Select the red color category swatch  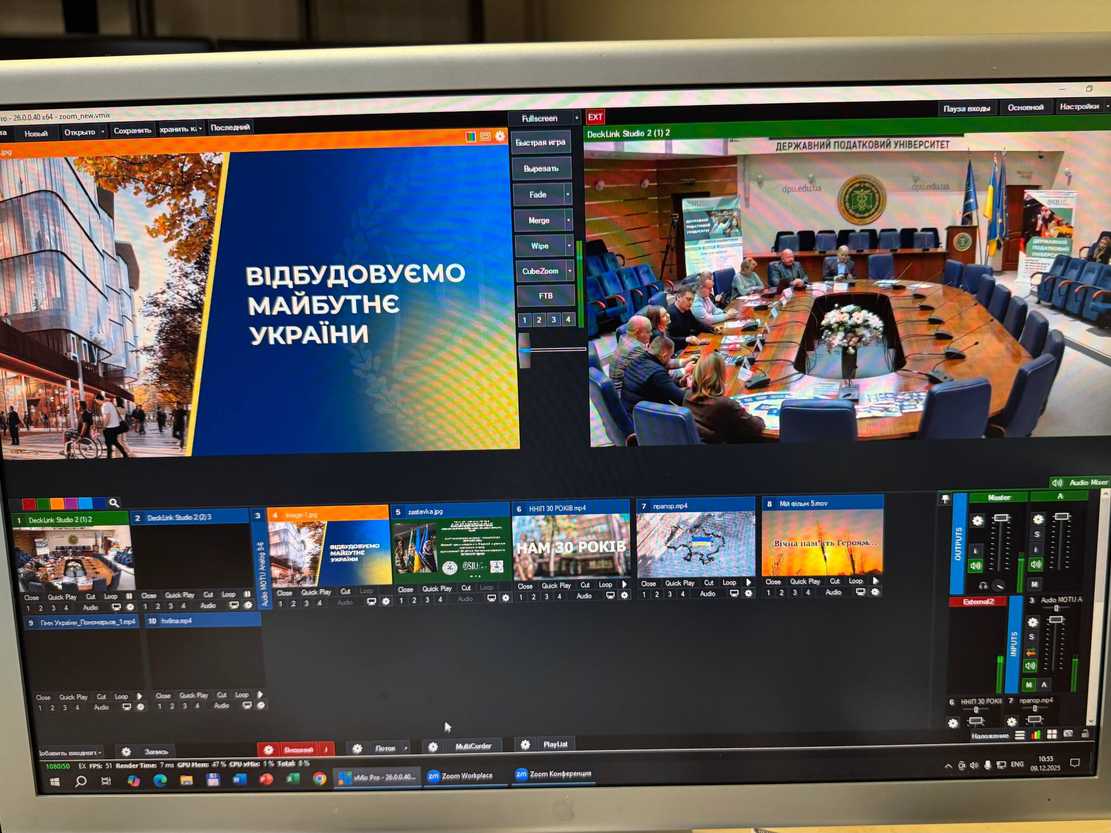[x=29, y=503]
